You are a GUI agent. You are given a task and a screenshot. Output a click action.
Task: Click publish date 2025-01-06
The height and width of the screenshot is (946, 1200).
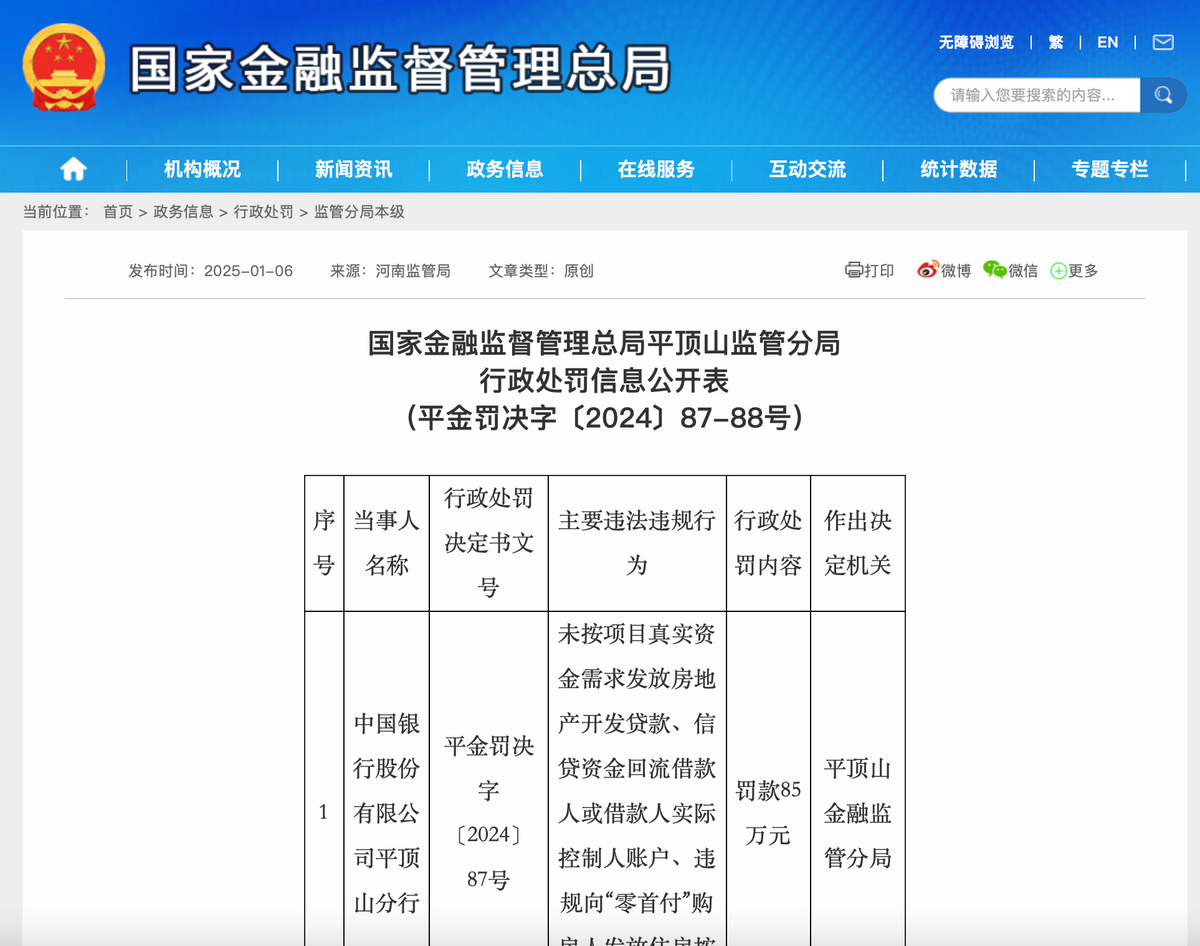coord(248,271)
